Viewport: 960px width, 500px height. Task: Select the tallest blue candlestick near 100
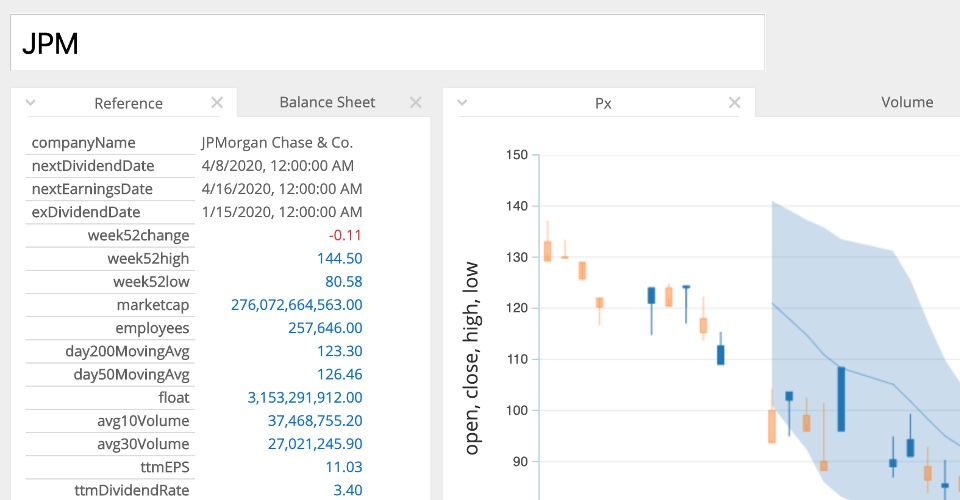point(841,398)
